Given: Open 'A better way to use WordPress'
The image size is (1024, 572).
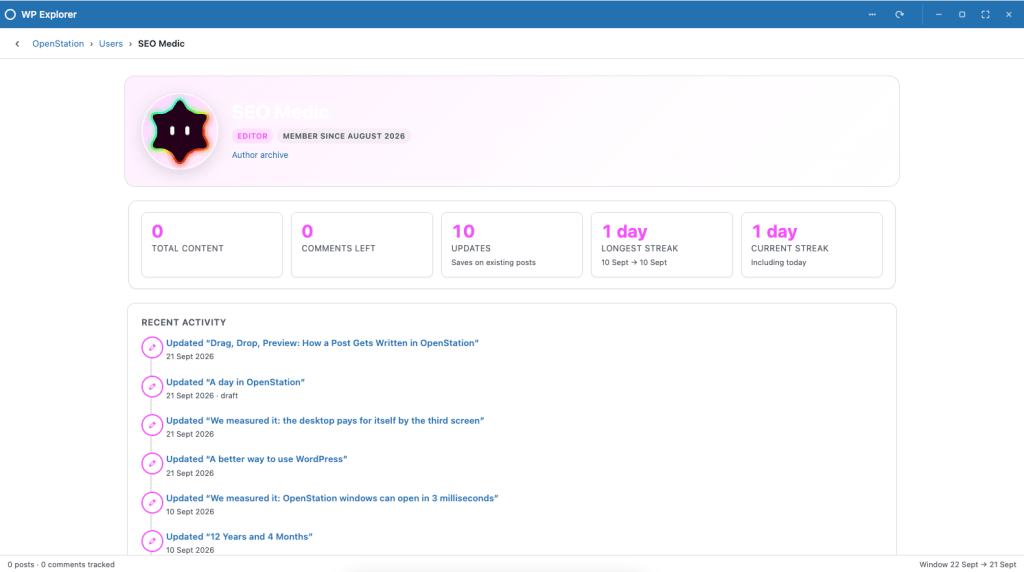Looking at the screenshot, I should [x=257, y=459].
